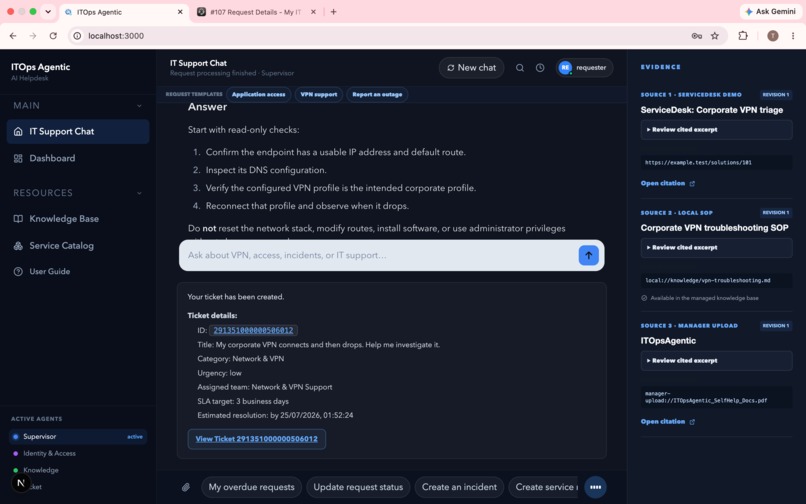Viewport: 806px width, 504px height.
Task: Click the Next.js N badge icon
Action: click(21, 483)
